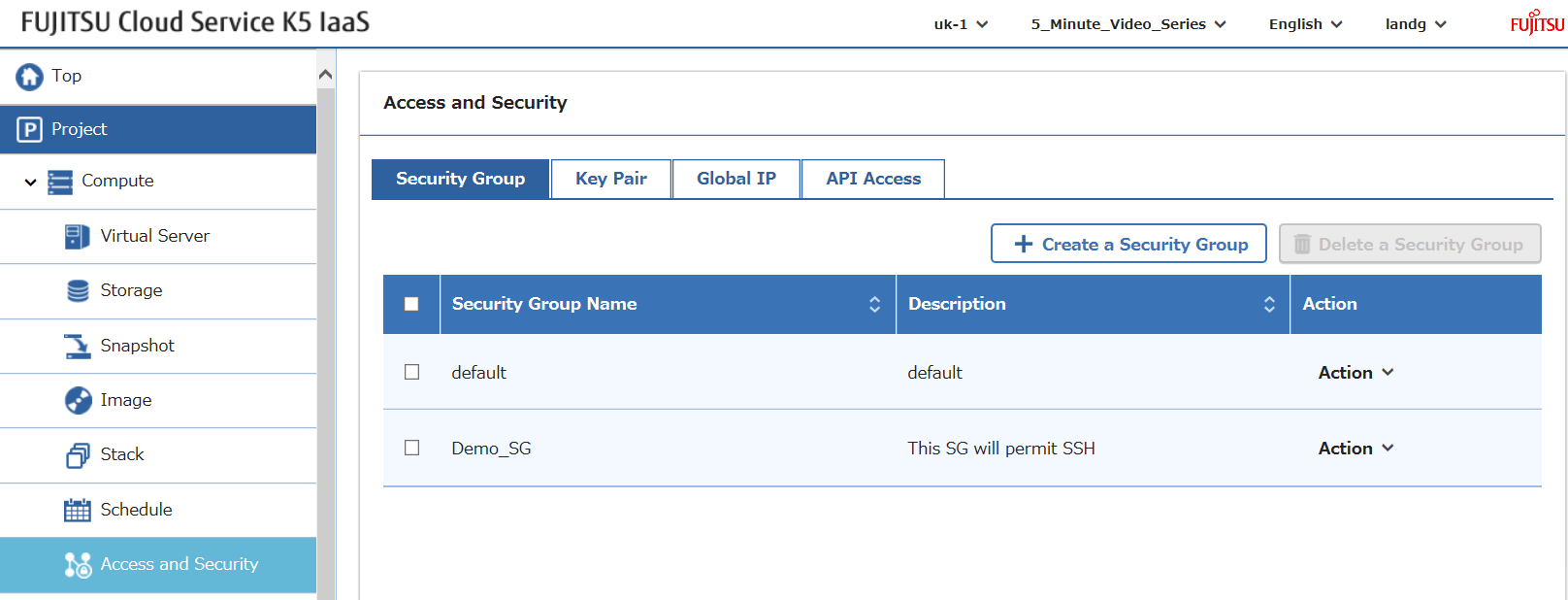Tick the select-all checkbox in table header
The image size is (1568, 600).
click(x=411, y=304)
